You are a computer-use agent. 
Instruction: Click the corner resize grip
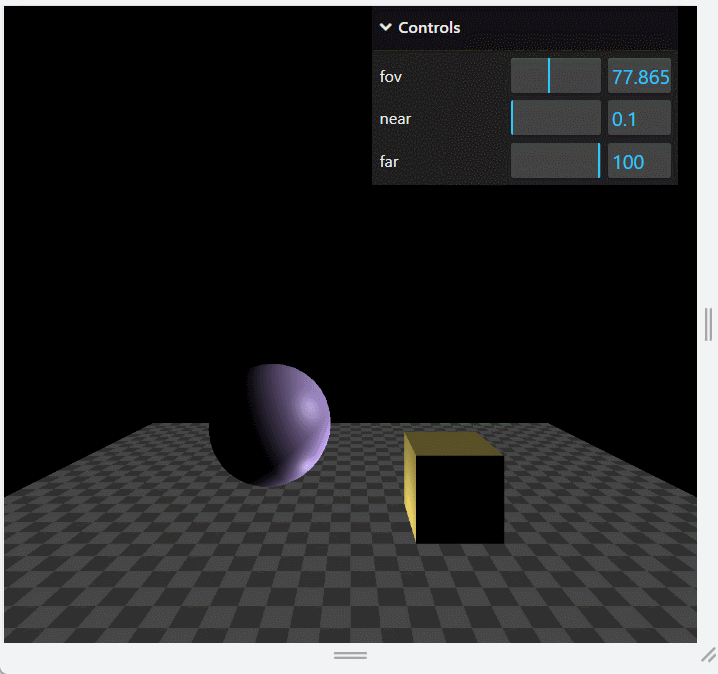(708, 655)
